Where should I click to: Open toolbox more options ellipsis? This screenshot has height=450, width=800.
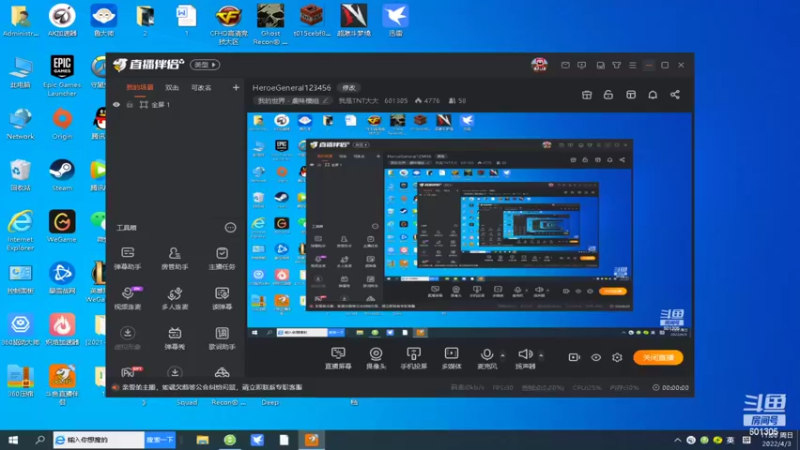pos(231,228)
